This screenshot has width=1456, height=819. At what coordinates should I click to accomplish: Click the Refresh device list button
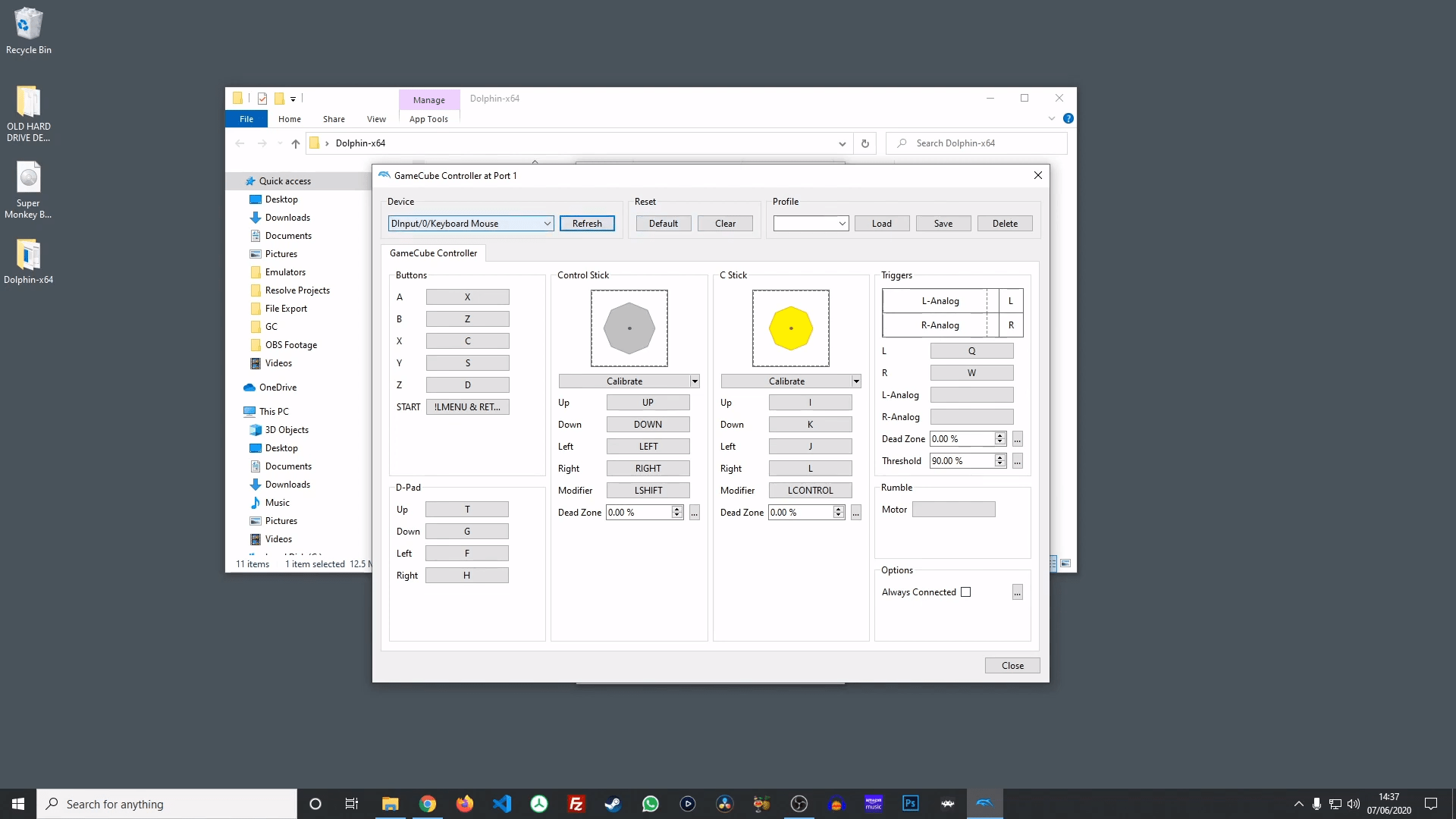587,223
